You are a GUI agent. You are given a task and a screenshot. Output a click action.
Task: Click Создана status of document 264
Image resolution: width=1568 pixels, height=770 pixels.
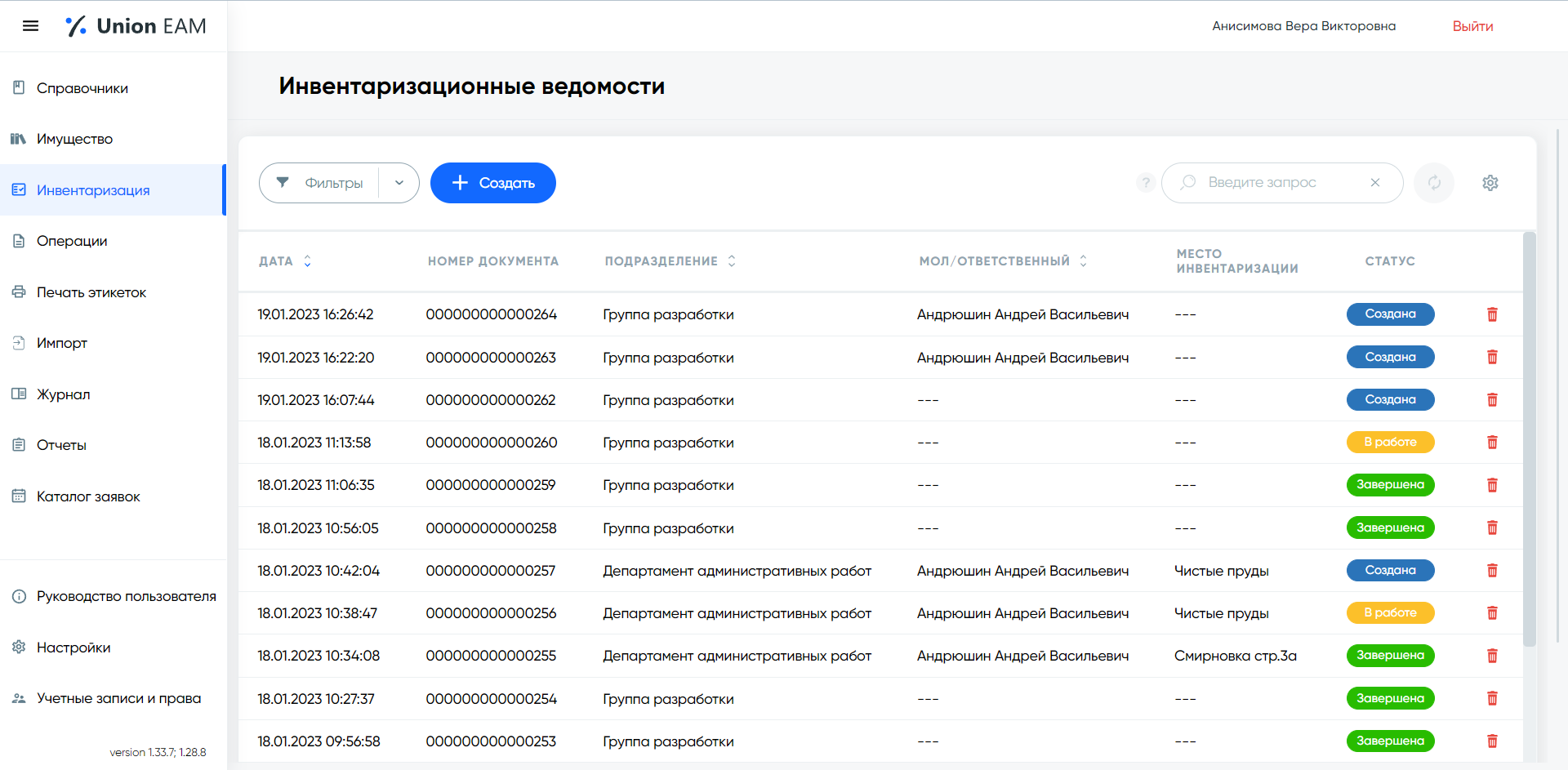coord(1390,314)
